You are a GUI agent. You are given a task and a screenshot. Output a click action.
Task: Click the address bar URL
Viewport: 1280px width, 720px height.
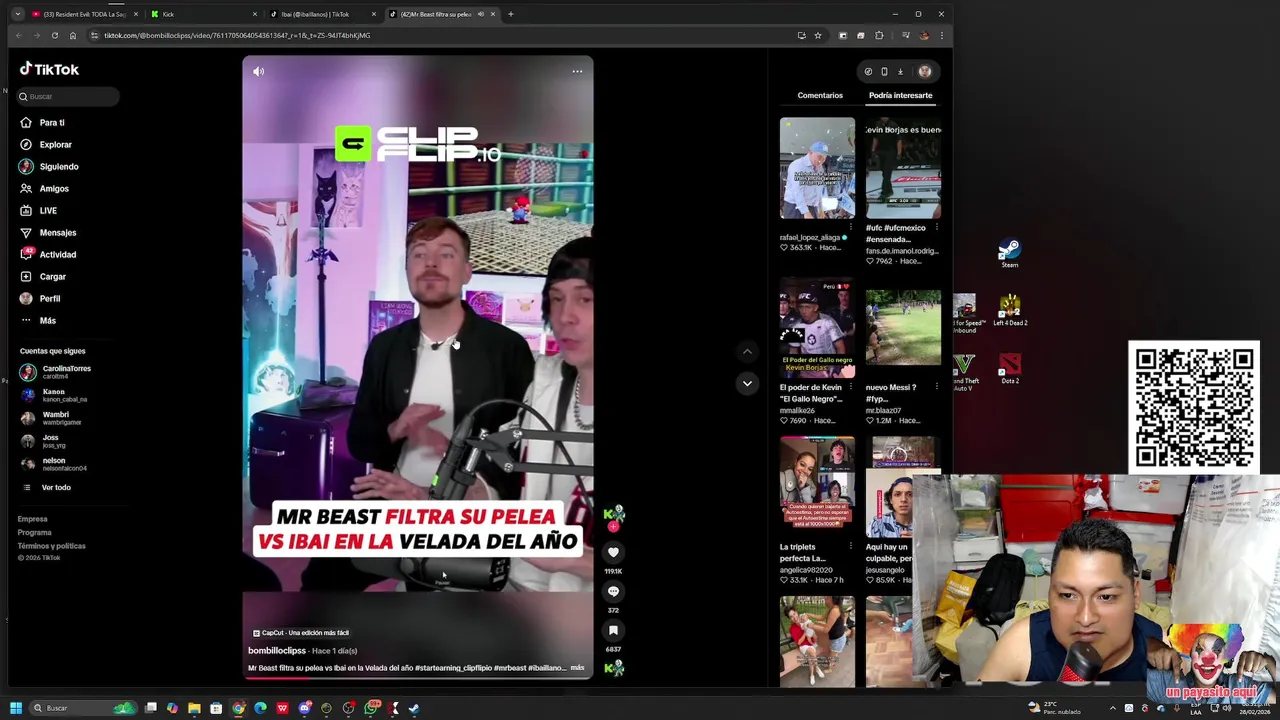pyautogui.click(x=237, y=35)
